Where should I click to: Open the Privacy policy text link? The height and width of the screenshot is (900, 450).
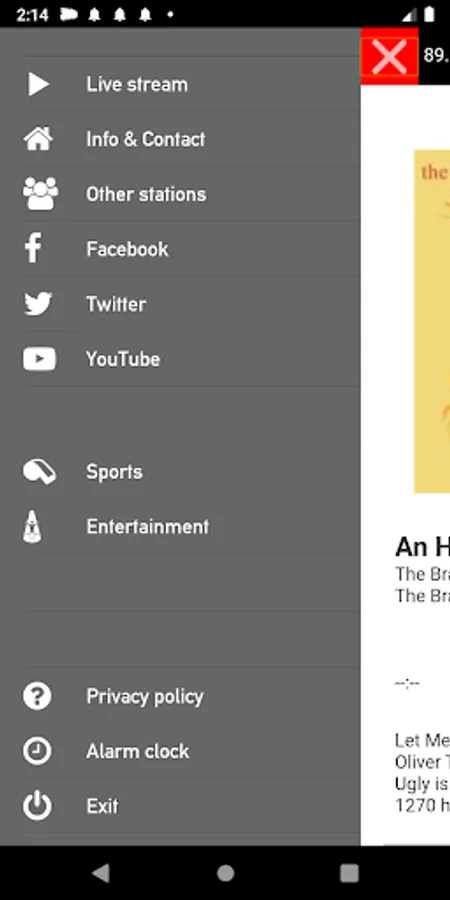(x=145, y=696)
